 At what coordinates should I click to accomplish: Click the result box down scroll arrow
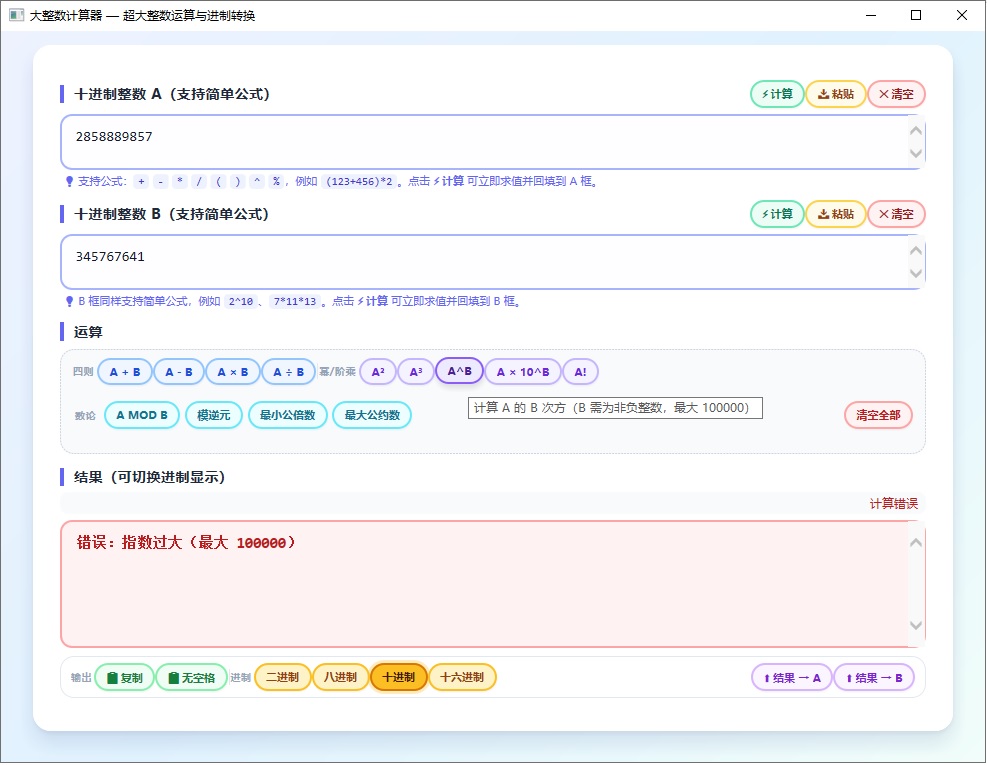(x=916, y=625)
